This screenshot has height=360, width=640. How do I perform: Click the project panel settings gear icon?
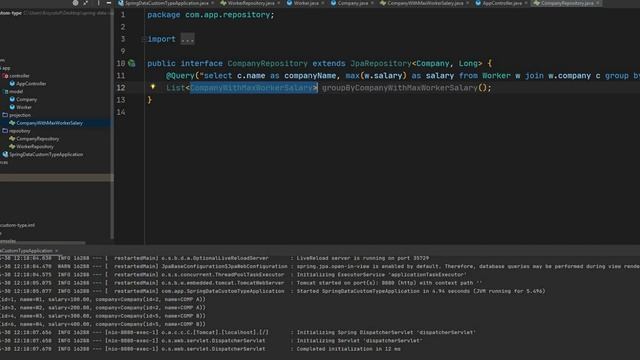76,3
